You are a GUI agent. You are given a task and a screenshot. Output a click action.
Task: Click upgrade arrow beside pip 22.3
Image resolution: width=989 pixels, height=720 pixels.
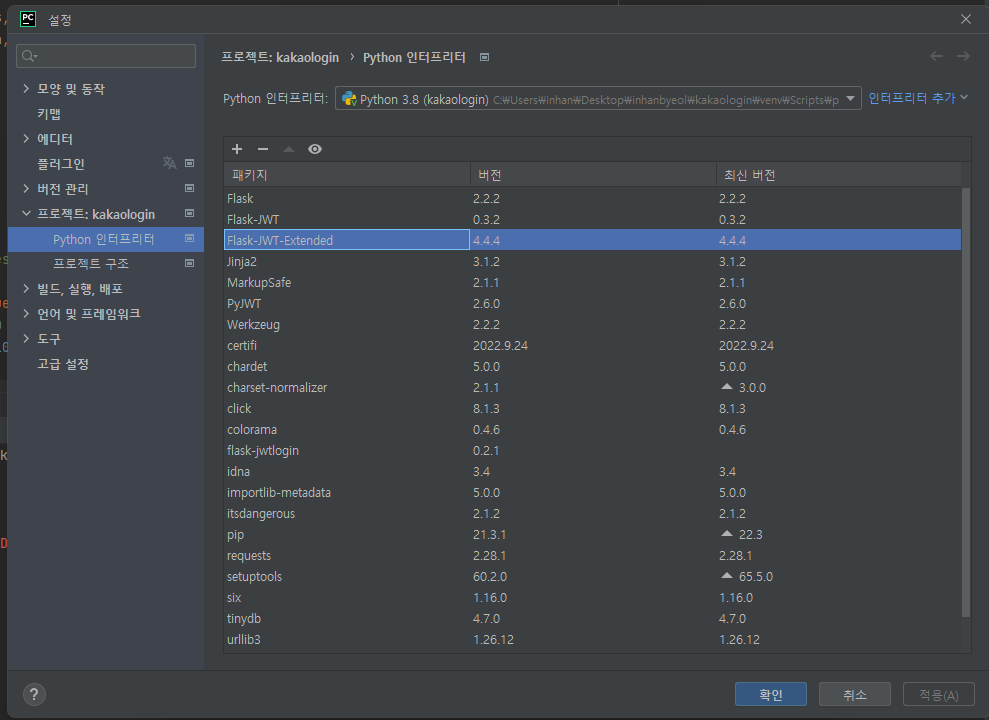pos(727,534)
